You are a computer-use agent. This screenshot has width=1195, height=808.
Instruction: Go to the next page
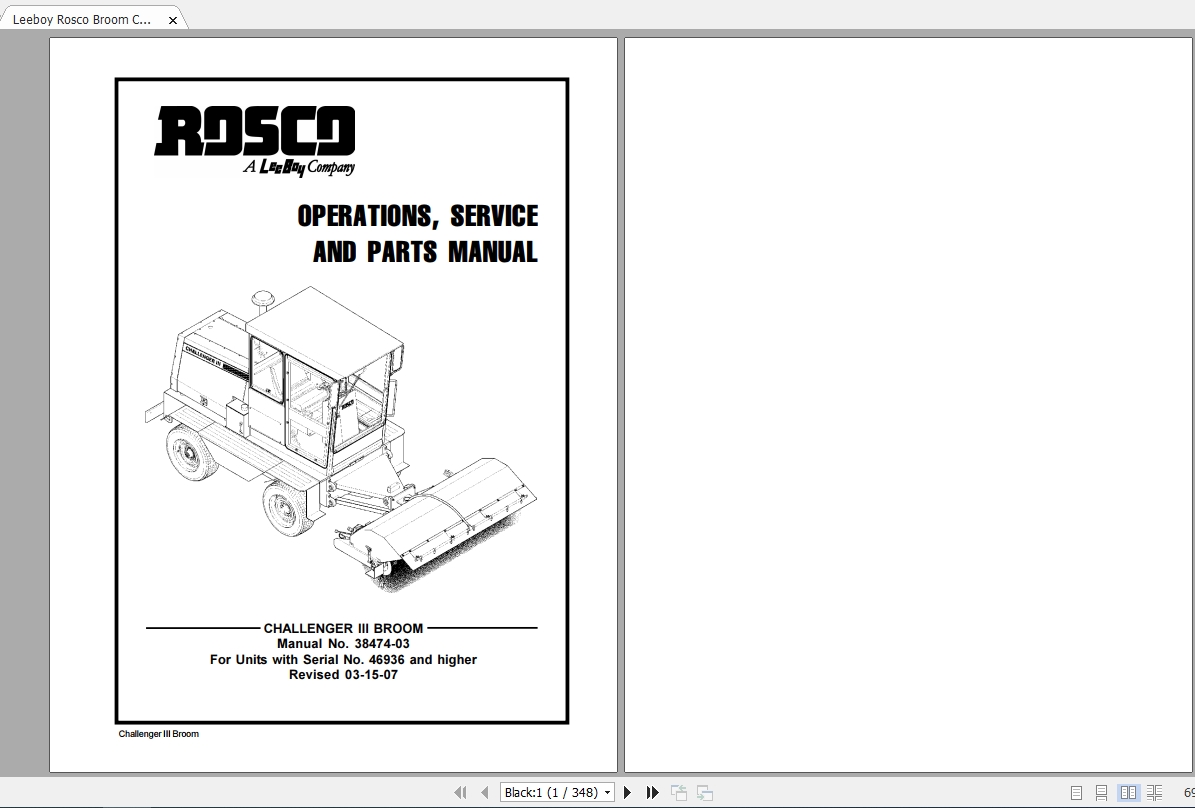(627, 793)
